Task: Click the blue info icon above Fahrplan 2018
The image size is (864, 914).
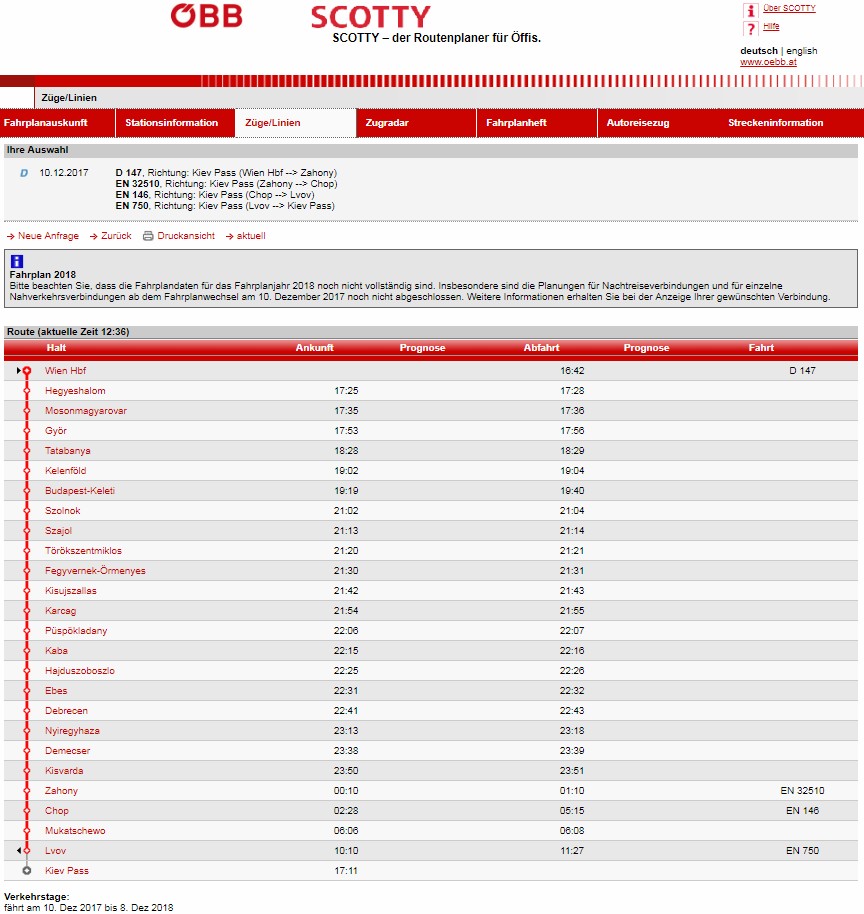Action: tap(16, 261)
